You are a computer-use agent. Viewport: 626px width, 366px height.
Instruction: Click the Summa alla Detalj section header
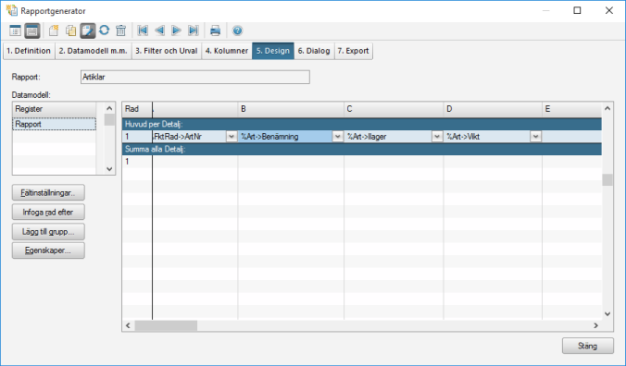362,149
